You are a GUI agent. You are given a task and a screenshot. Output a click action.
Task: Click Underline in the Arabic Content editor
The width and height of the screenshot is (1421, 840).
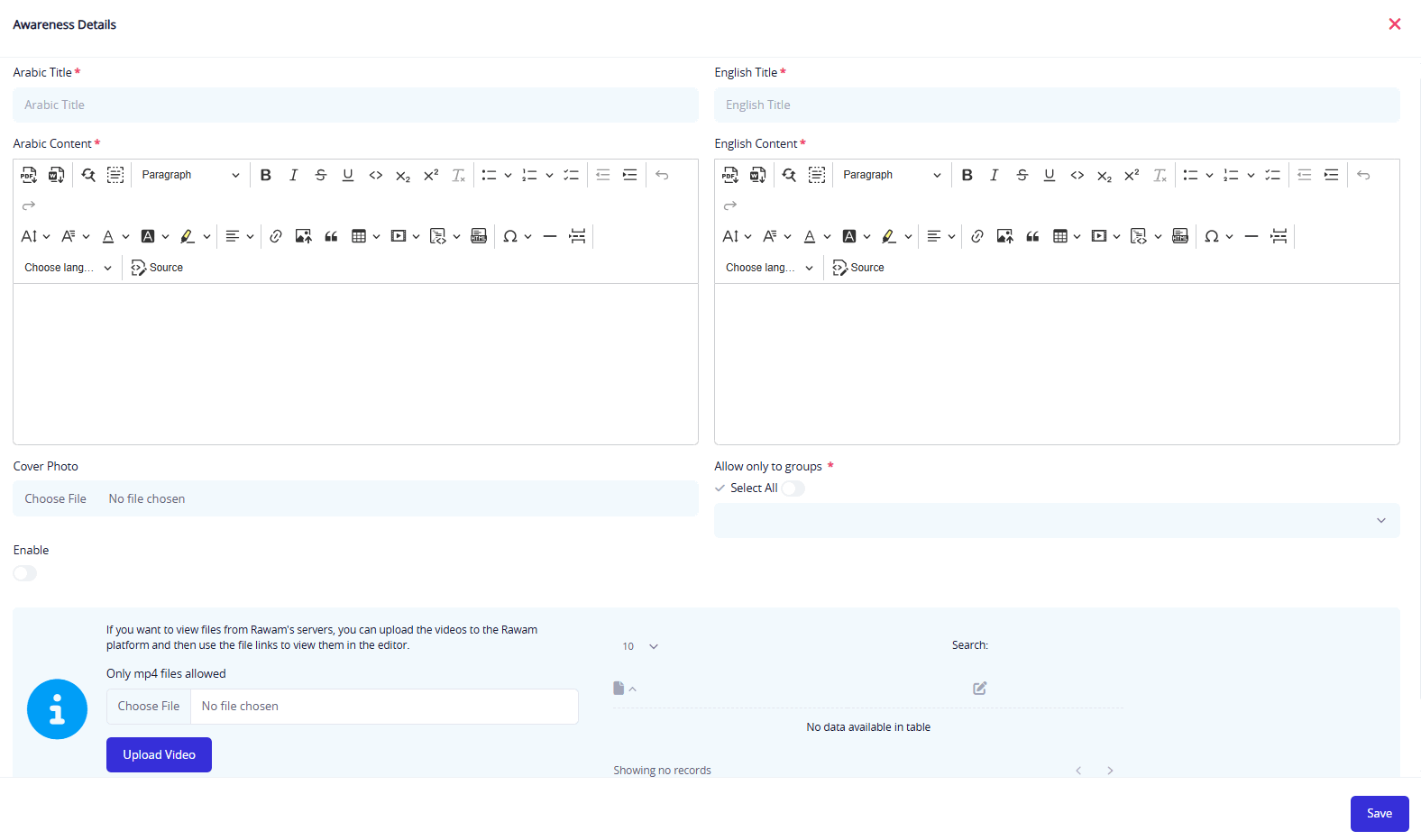pos(348,175)
